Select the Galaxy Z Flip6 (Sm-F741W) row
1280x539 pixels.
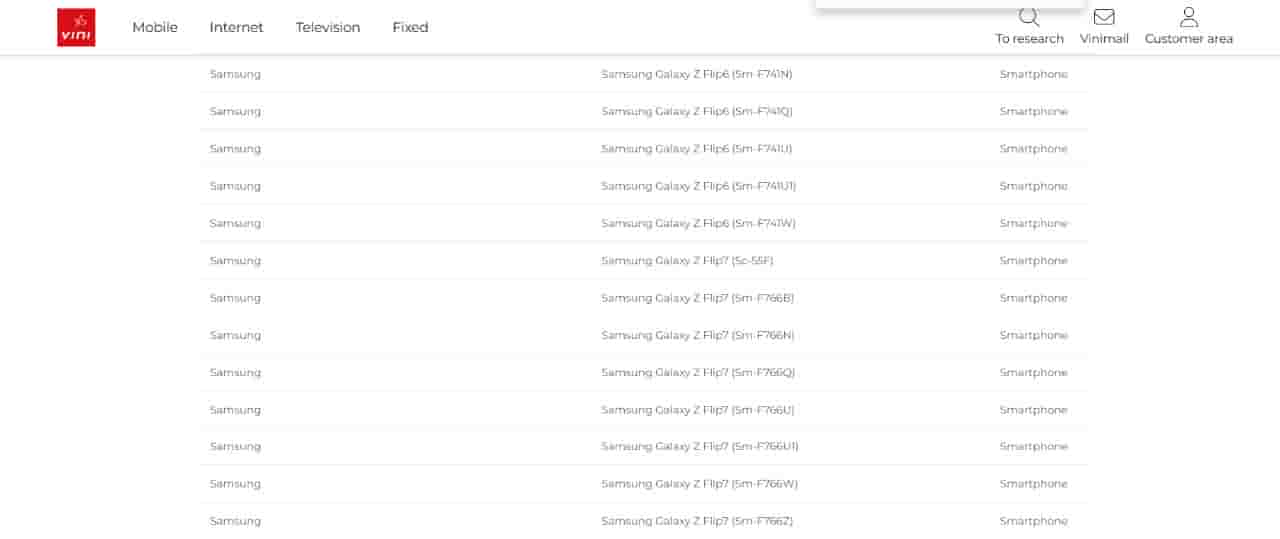click(698, 223)
